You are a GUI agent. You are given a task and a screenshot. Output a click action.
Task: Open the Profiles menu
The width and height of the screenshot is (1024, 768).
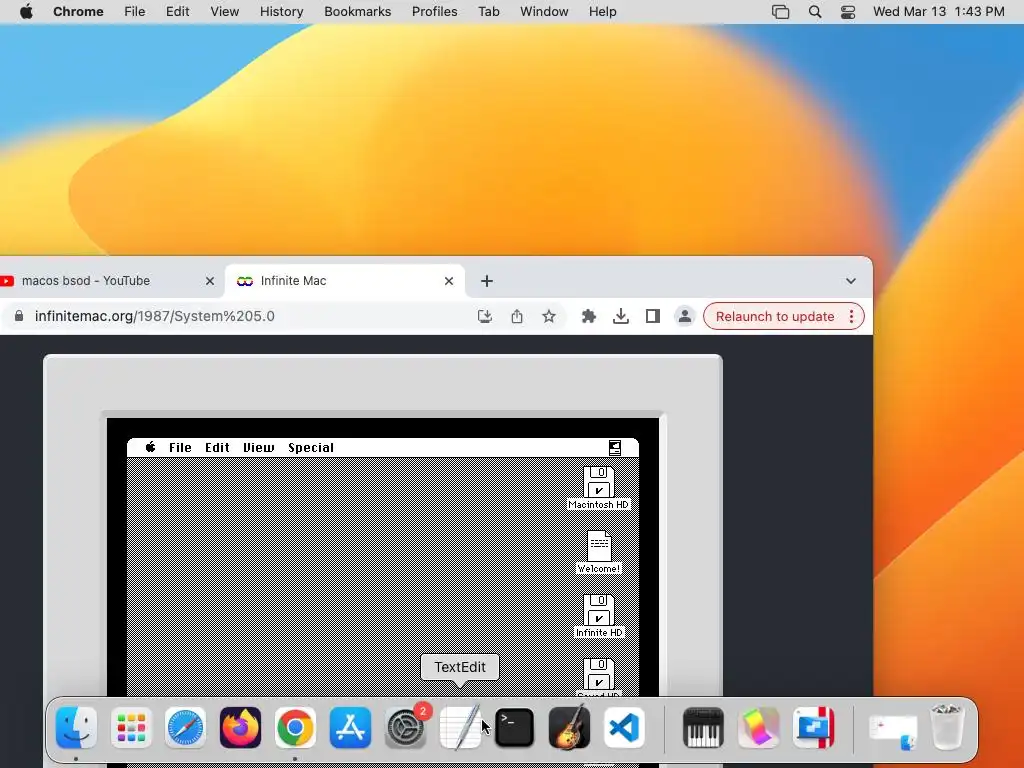[434, 12]
